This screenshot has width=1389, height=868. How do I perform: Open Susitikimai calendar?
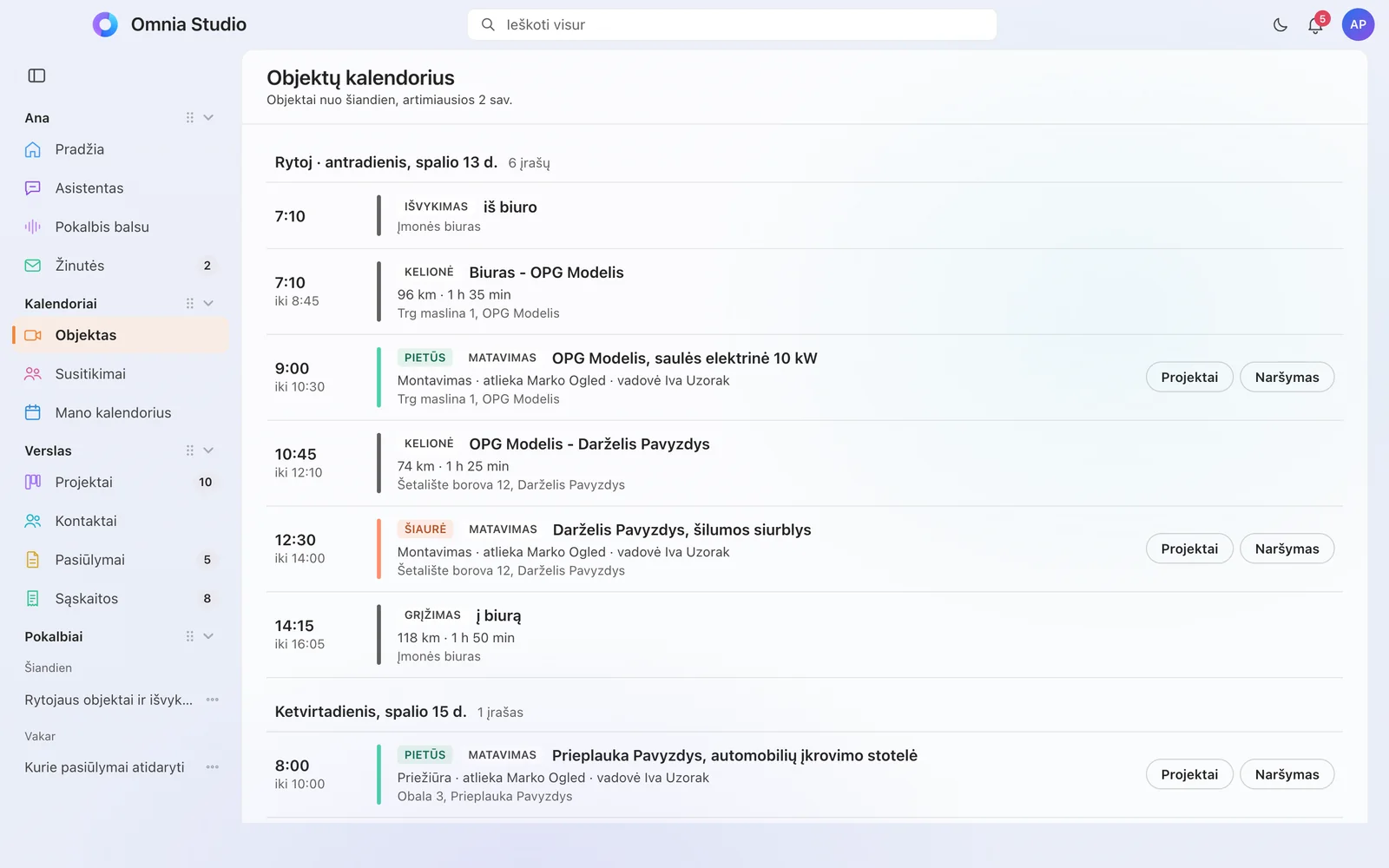coord(120,374)
